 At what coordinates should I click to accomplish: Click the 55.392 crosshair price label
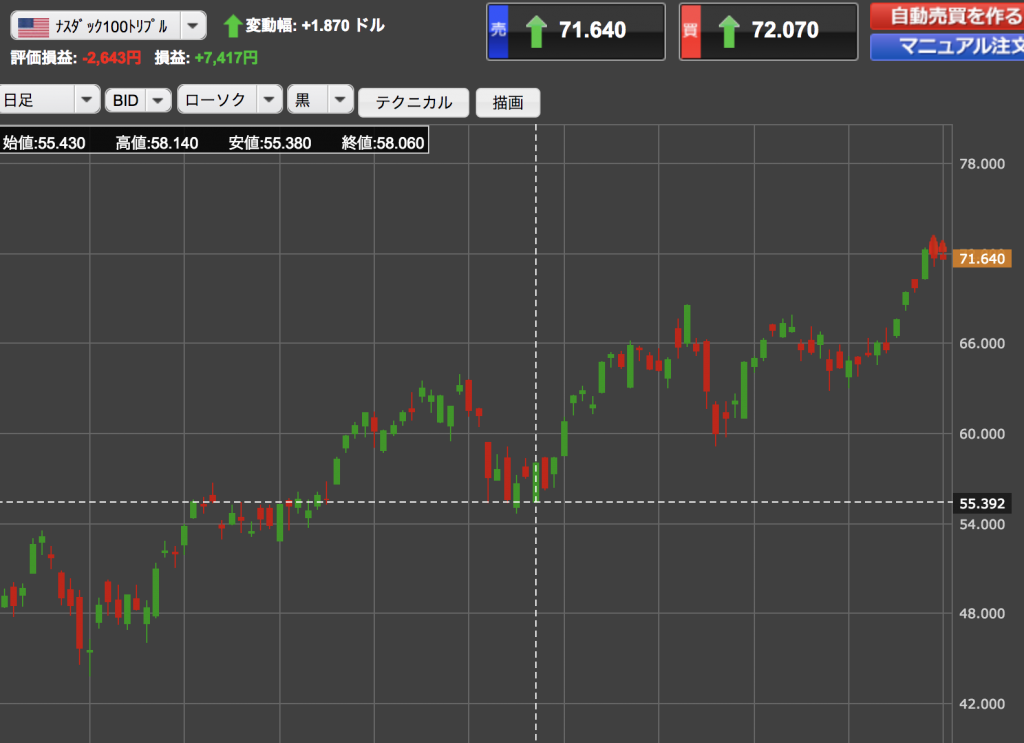982,503
